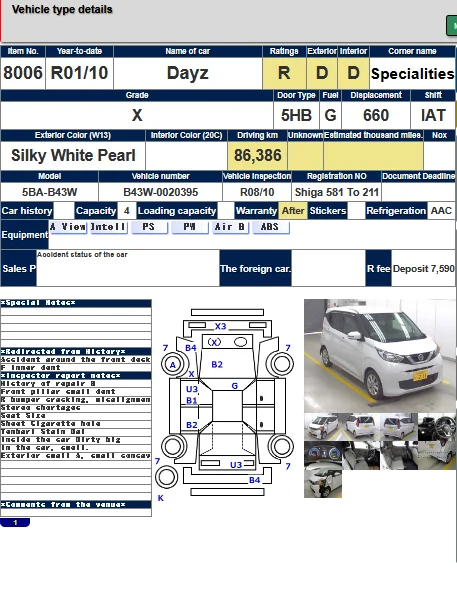The image size is (457, 604).
Task: Click the warranty value After
Action: (293, 211)
